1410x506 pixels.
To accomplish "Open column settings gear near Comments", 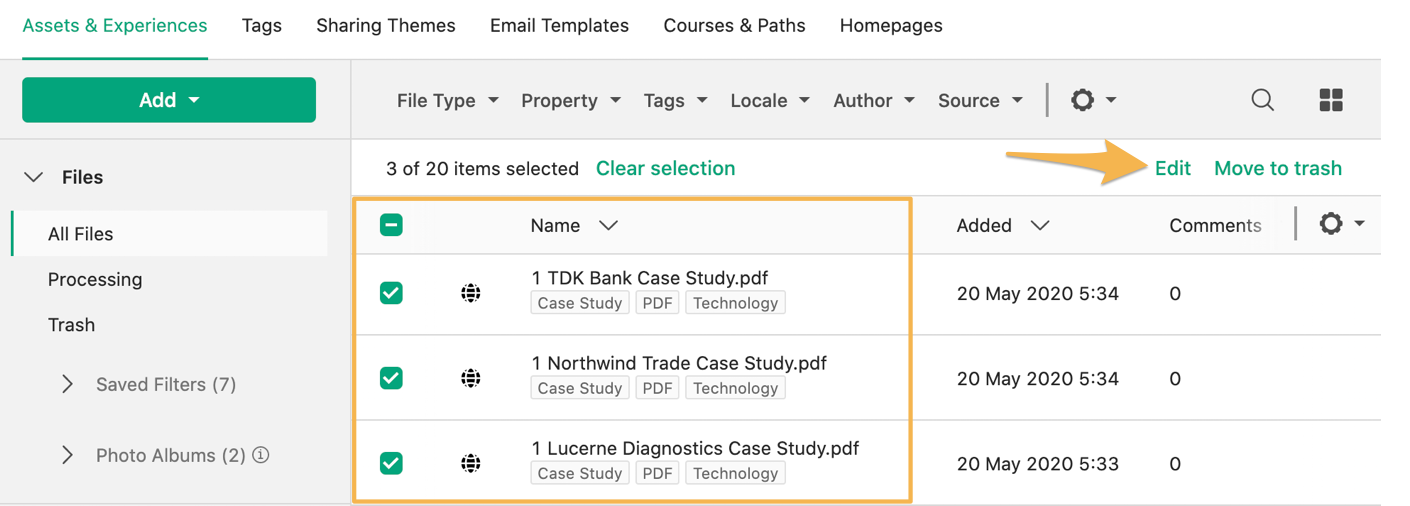I will (x=1341, y=224).
